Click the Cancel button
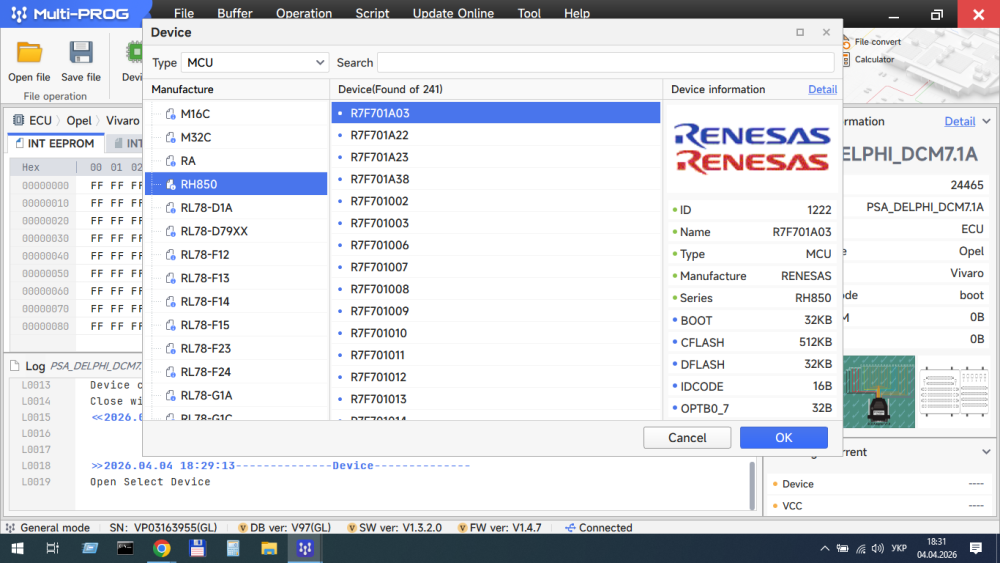Viewport: 1000px width, 563px height. click(x=687, y=437)
